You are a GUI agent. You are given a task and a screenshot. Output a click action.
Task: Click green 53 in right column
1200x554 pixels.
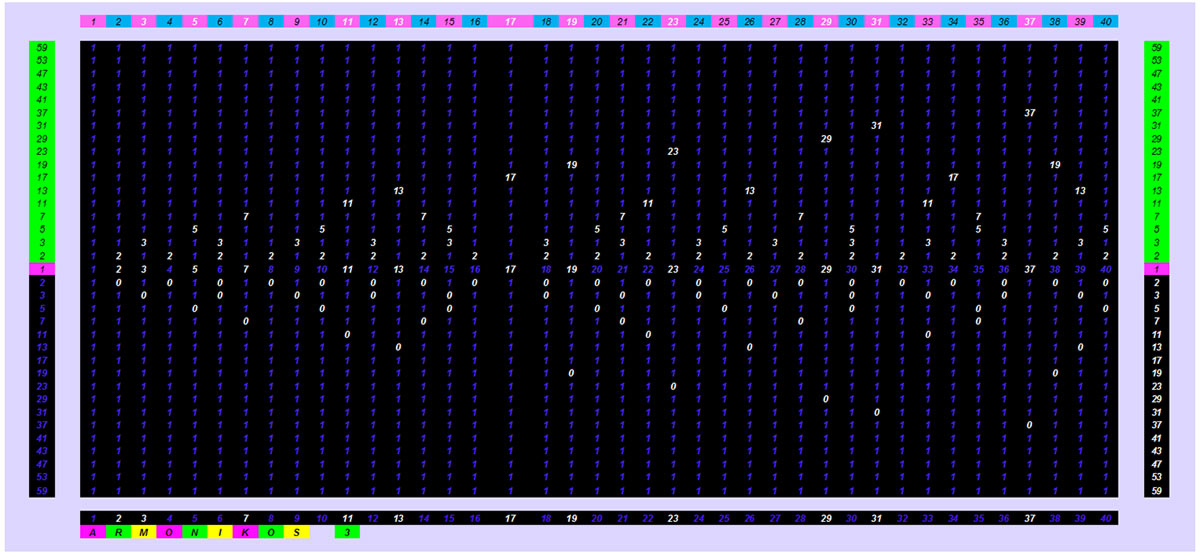click(x=1156, y=60)
